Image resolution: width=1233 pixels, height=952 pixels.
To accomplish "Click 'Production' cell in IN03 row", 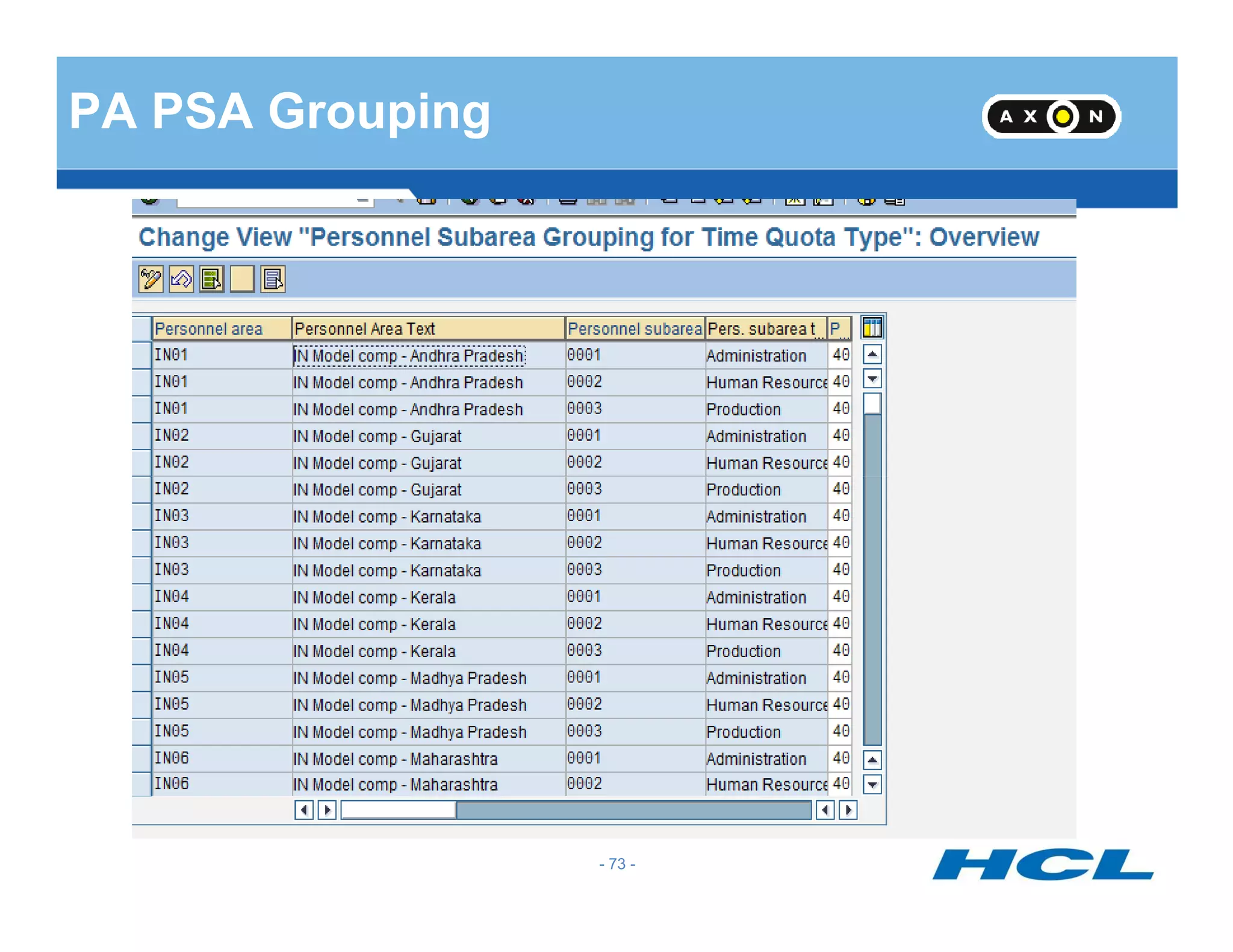I will (766, 570).
